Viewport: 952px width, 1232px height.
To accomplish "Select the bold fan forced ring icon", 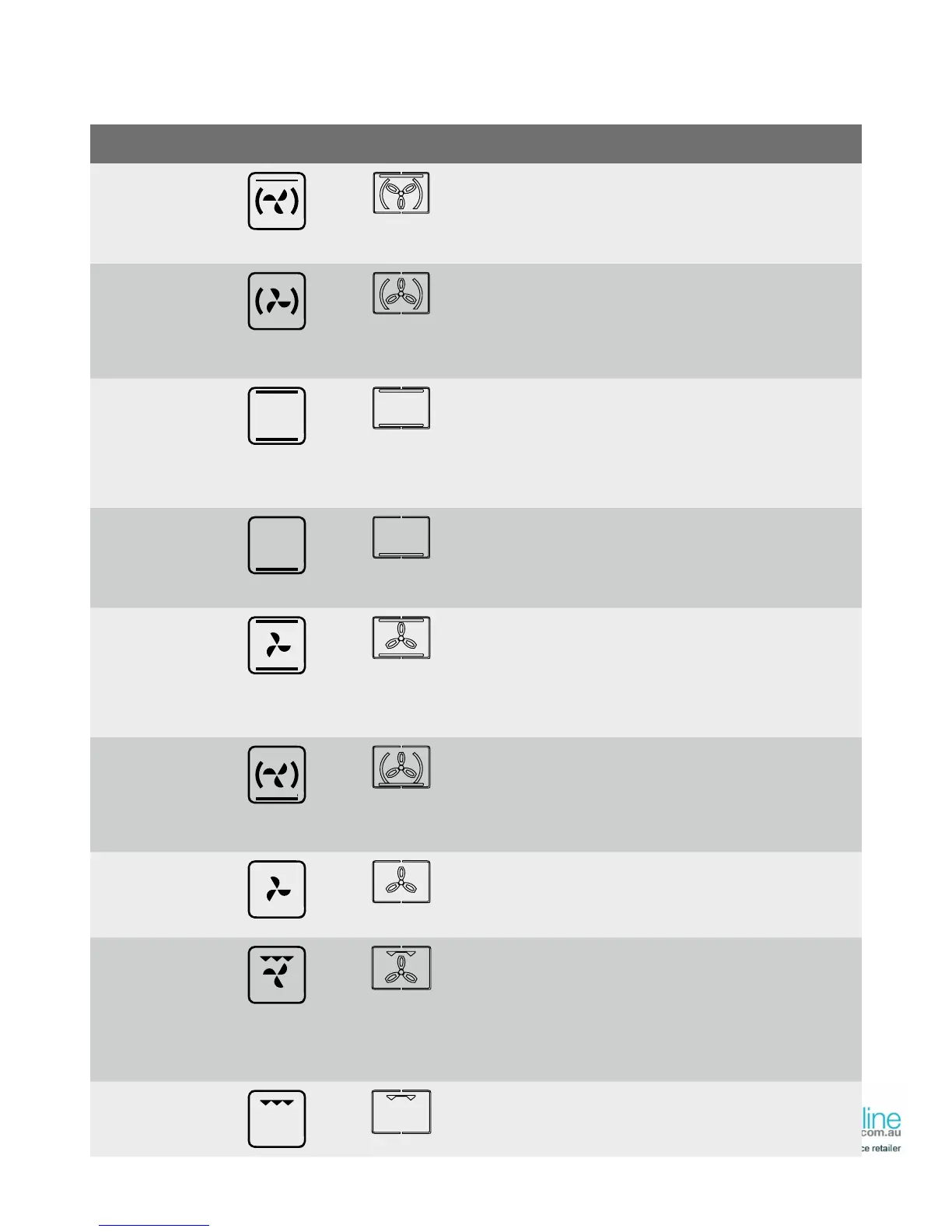I will (276, 301).
